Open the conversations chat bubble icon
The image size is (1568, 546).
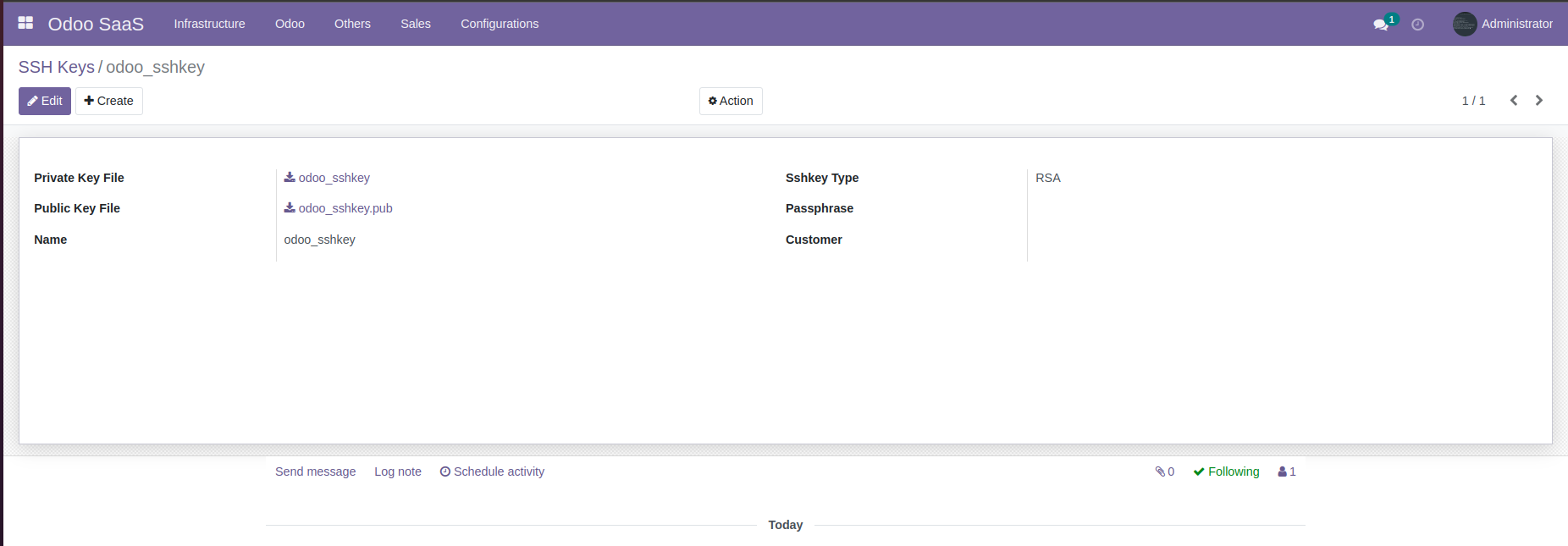tap(1381, 25)
